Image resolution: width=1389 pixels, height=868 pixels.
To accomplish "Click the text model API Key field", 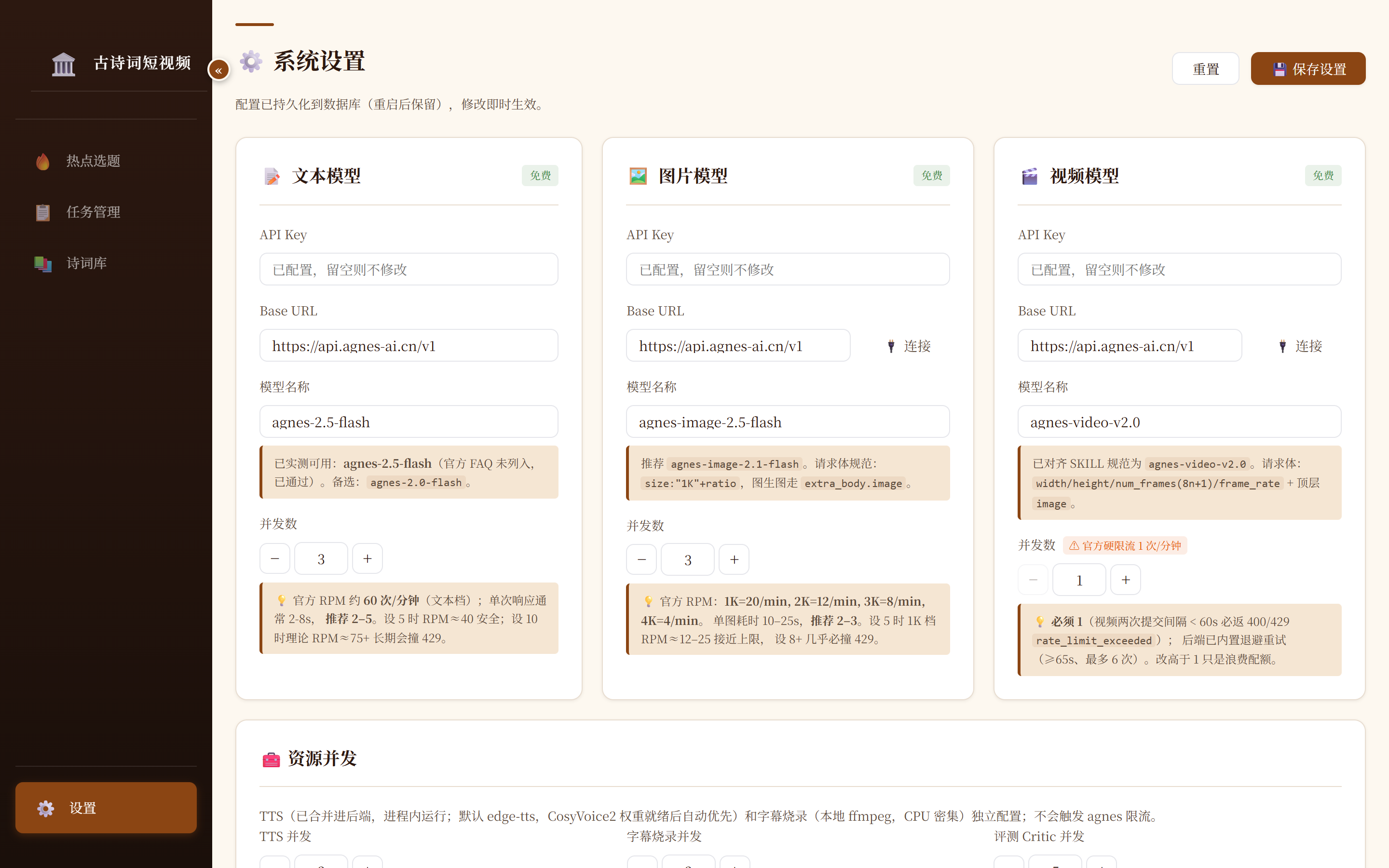I will point(409,269).
